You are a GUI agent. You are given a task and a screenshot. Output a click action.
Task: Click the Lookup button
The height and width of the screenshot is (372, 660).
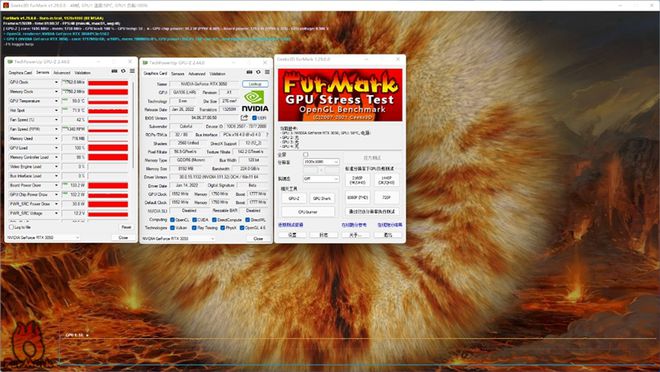pyautogui.click(x=255, y=84)
